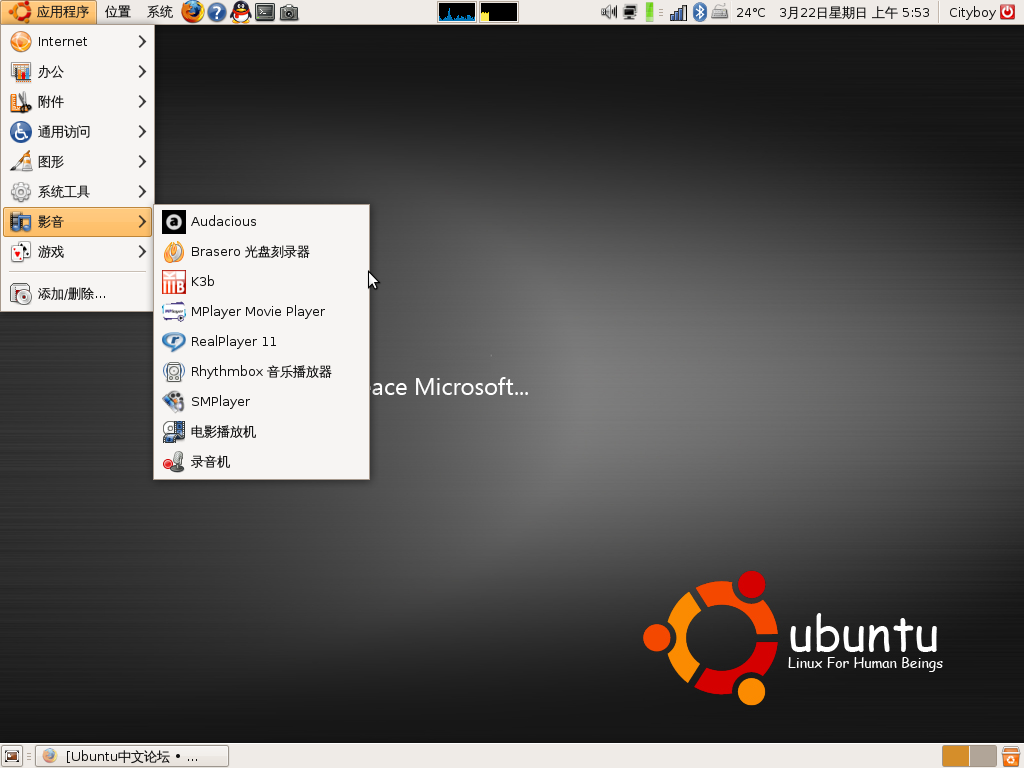Expand the 图形 submenu arrow
Screen dimensions: 1024x768
(142, 162)
